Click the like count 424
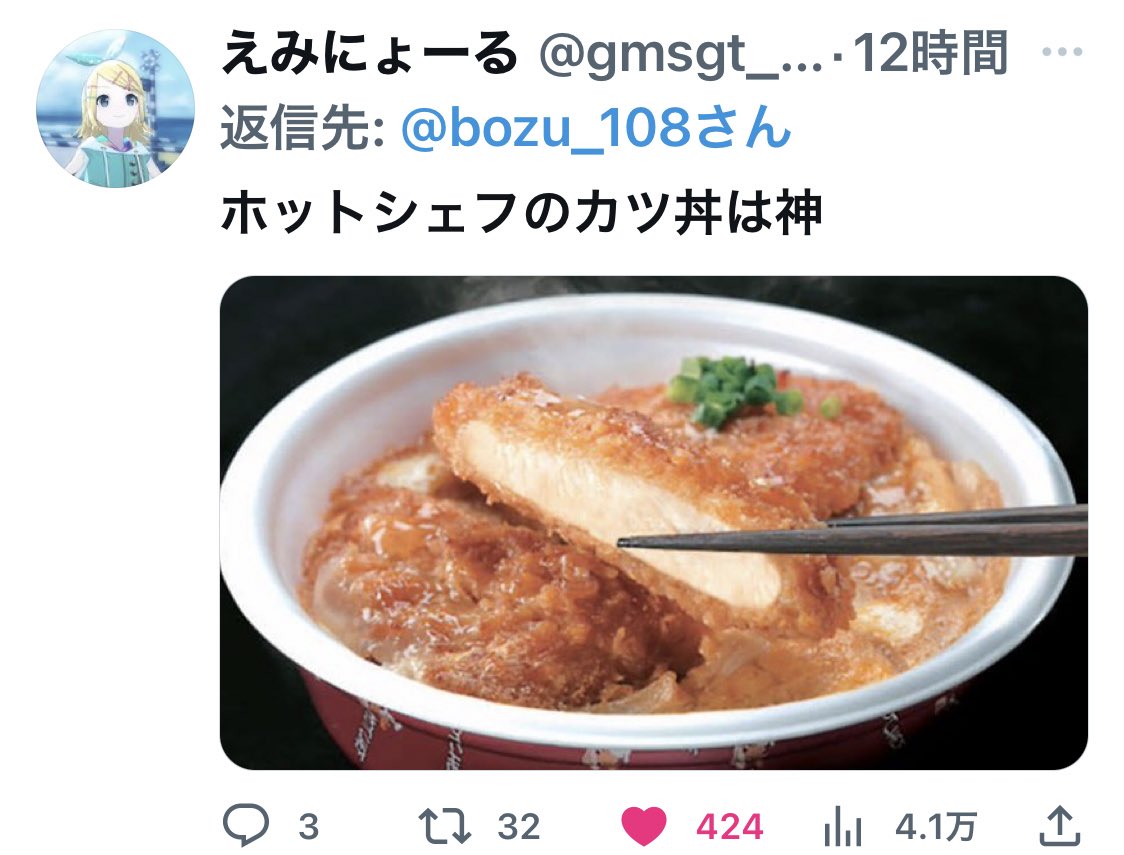This screenshot has height=855, width=1124. [730, 827]
